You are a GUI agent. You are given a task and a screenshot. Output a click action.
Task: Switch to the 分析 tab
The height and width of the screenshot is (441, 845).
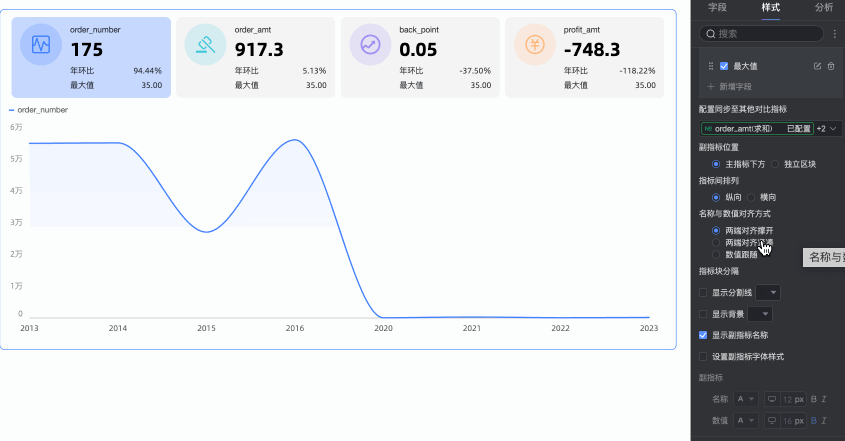click(824, 8)
